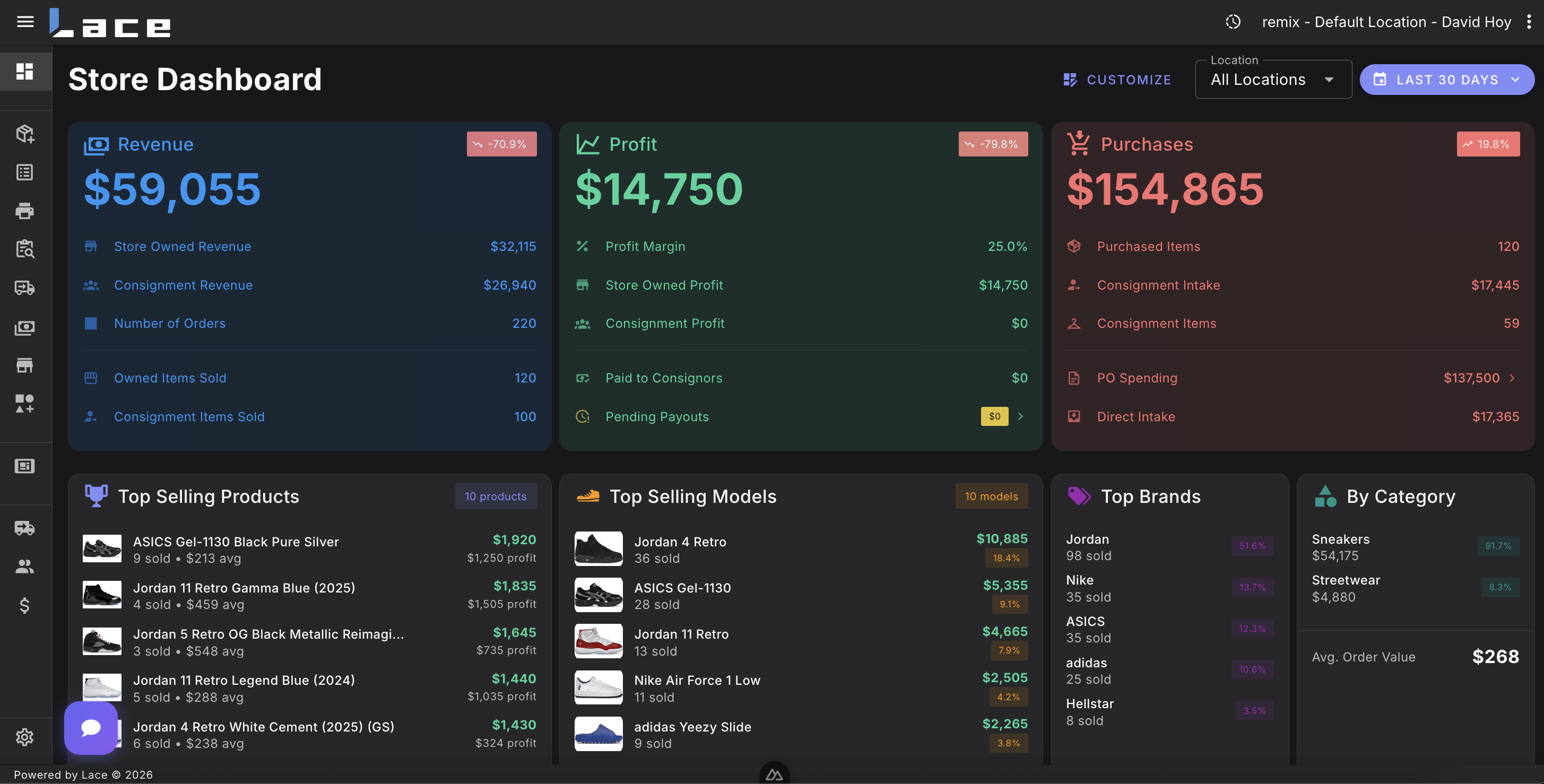
Task: Click the tag icon beside Top Brands
Action: pyautogui.click(x=1079, y=495)
